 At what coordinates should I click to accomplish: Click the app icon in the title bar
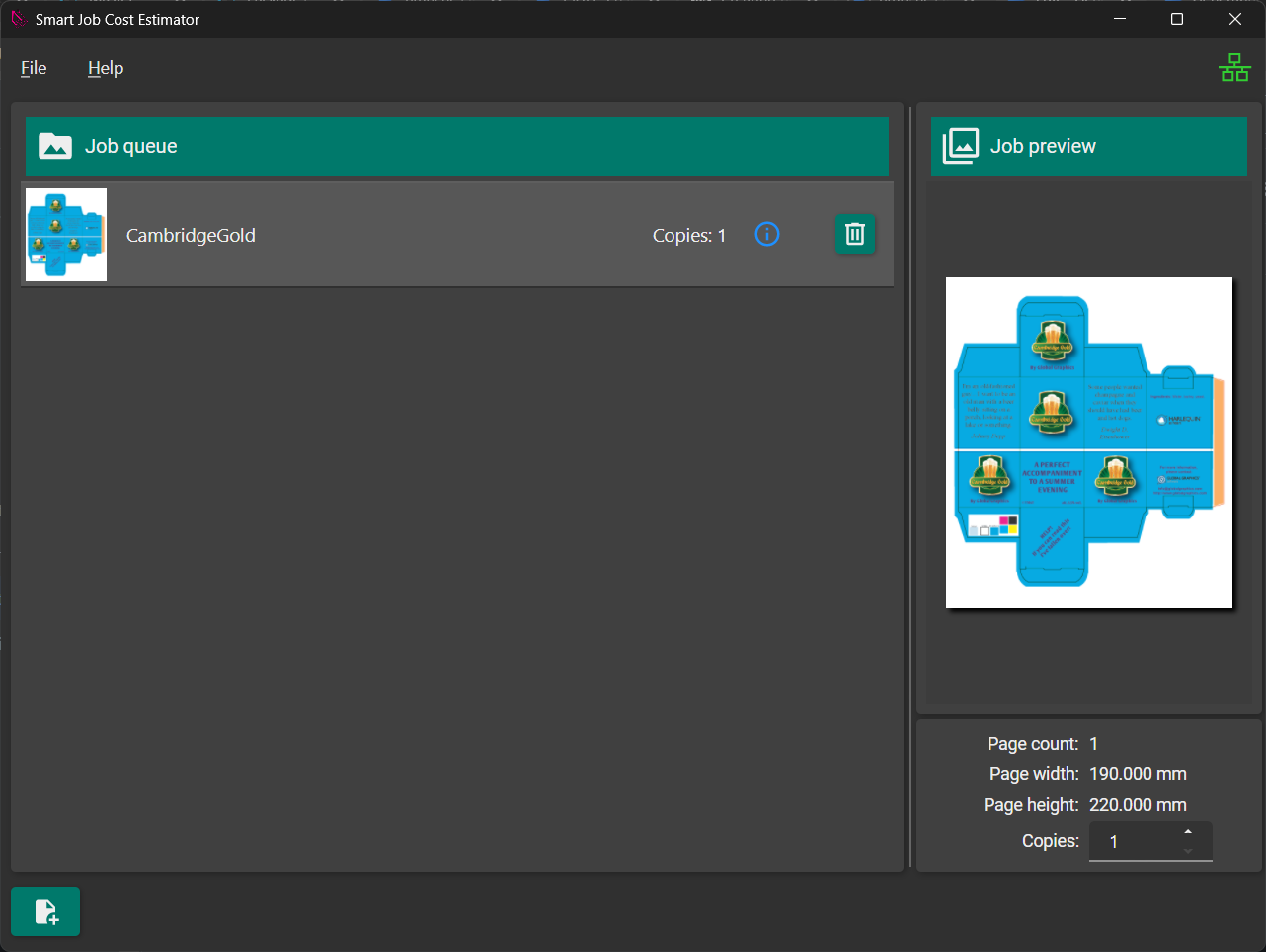[18, 19]
